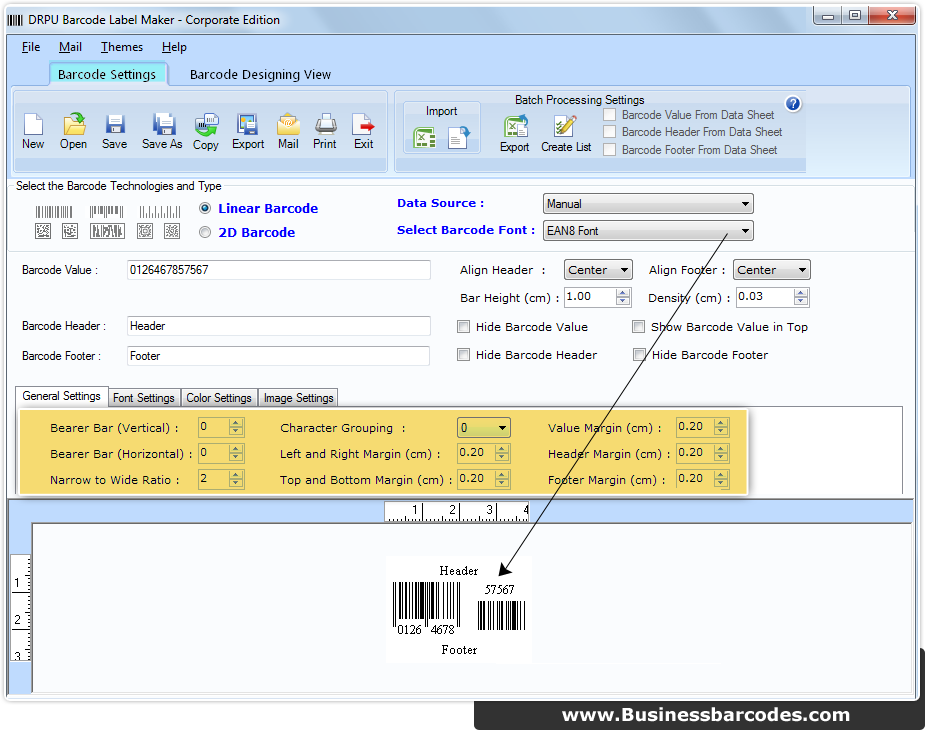This screenshot has height=730, width=925.
Task: Check the Hide Barcode Value box
Action: (x=464, y=327)
